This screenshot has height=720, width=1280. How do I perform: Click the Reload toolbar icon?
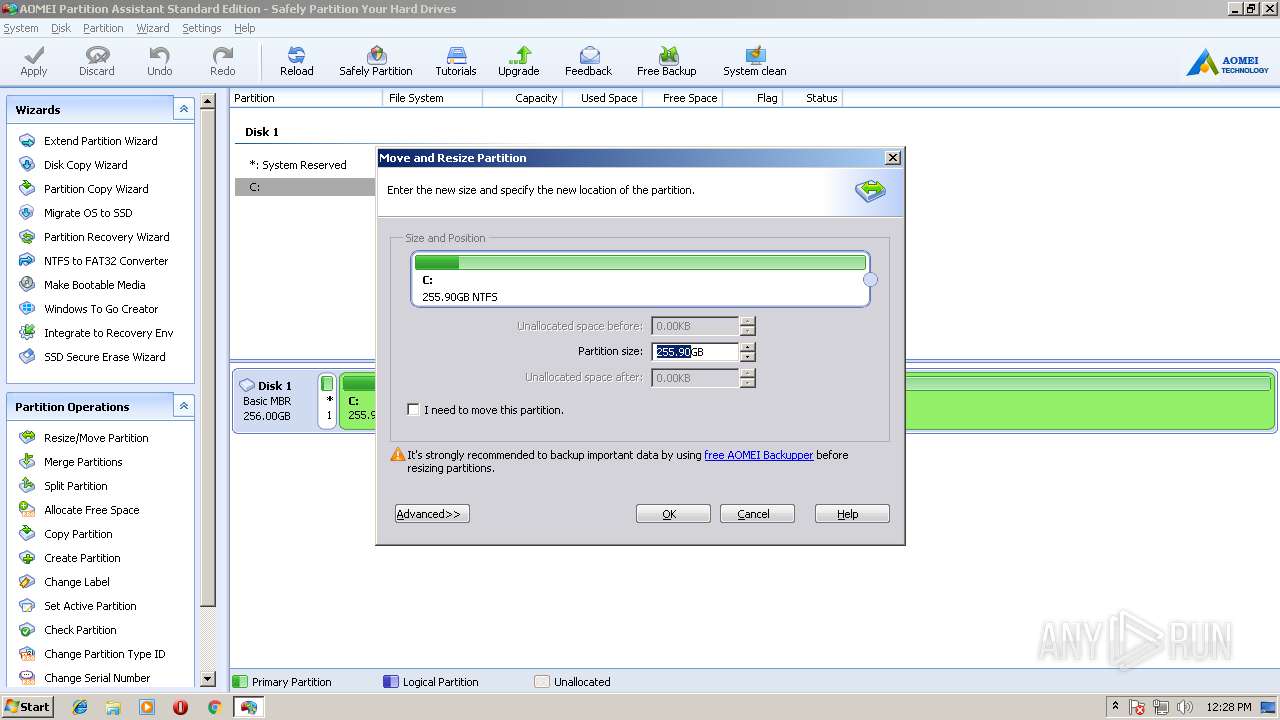pyautogui.click(x=297, y=61)
